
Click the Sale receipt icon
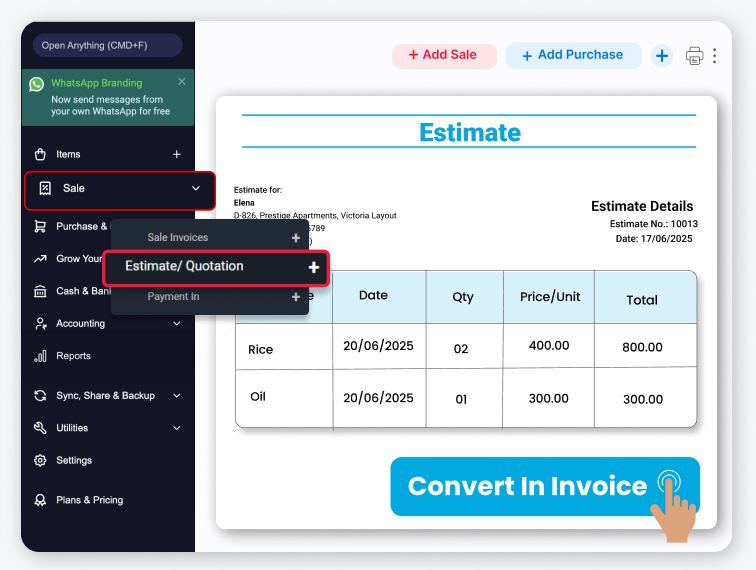(45, 189)
